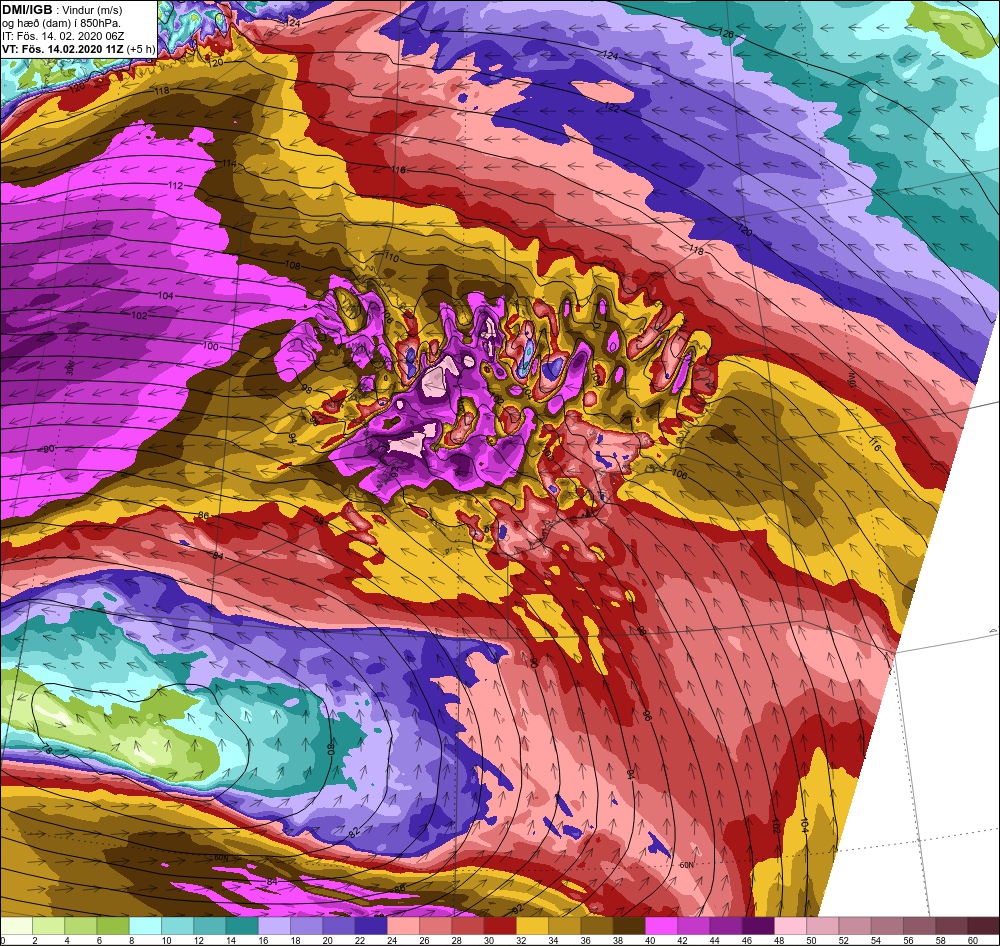1000x946 pixels.
Task: Click the '114' contour label
Action: click(229, 163)
